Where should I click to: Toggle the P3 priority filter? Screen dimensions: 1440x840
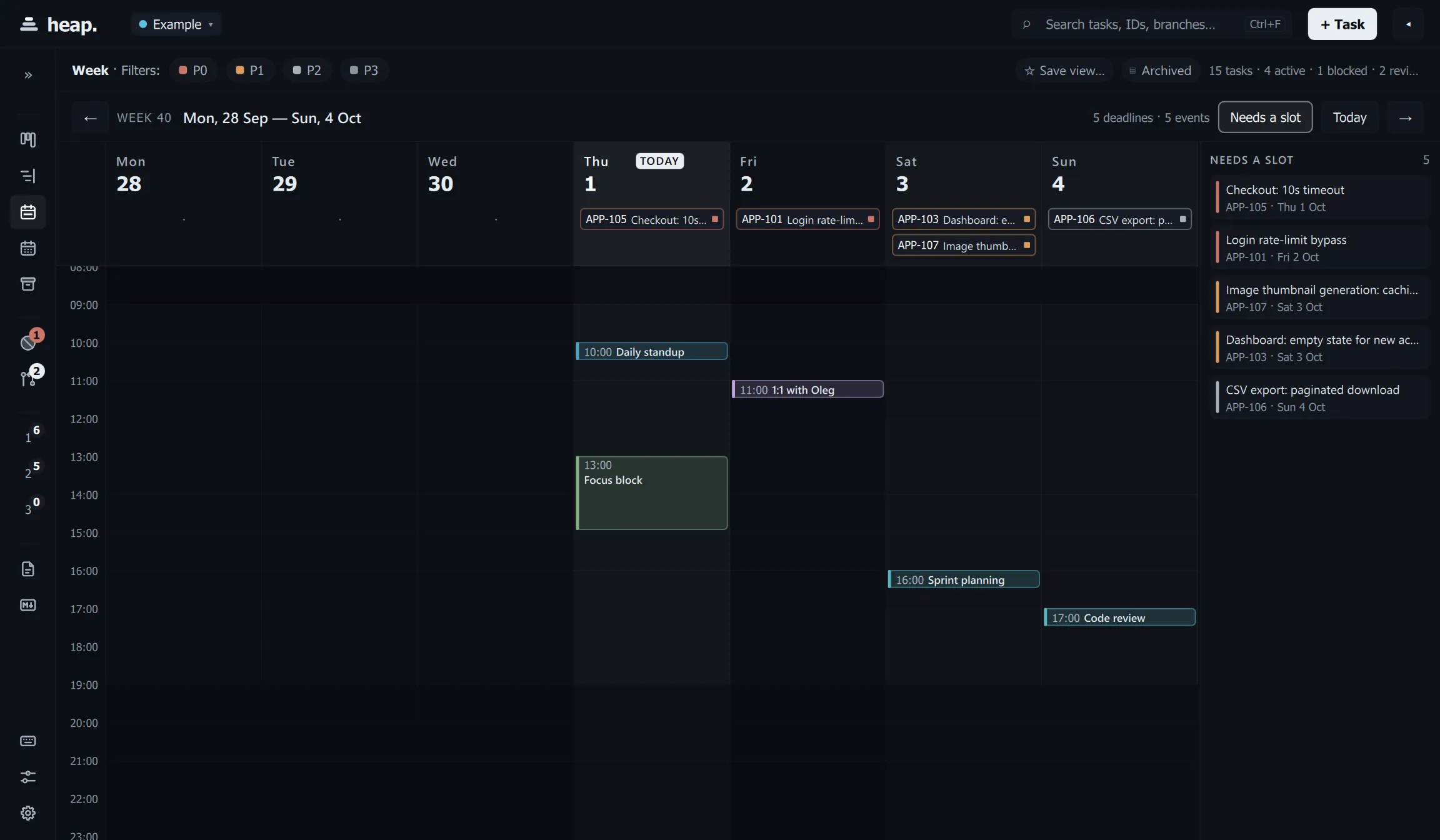[364, 71]
